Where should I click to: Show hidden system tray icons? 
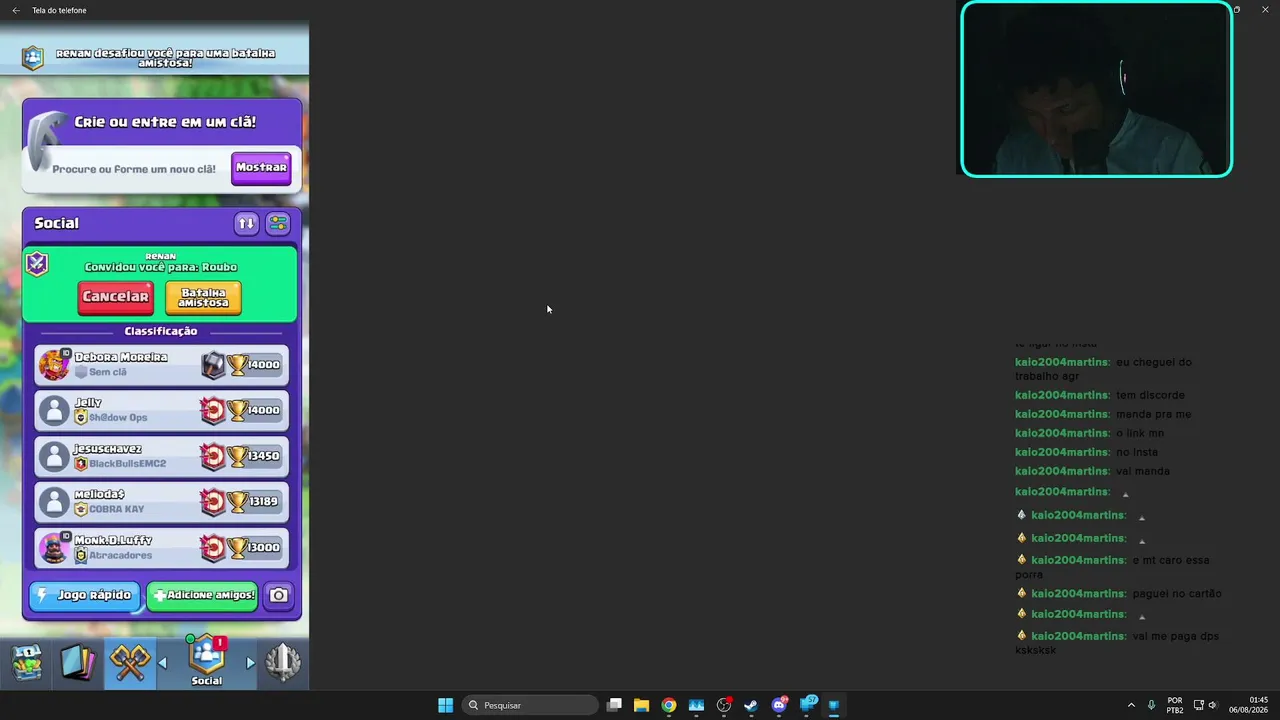pos(1131,705)
